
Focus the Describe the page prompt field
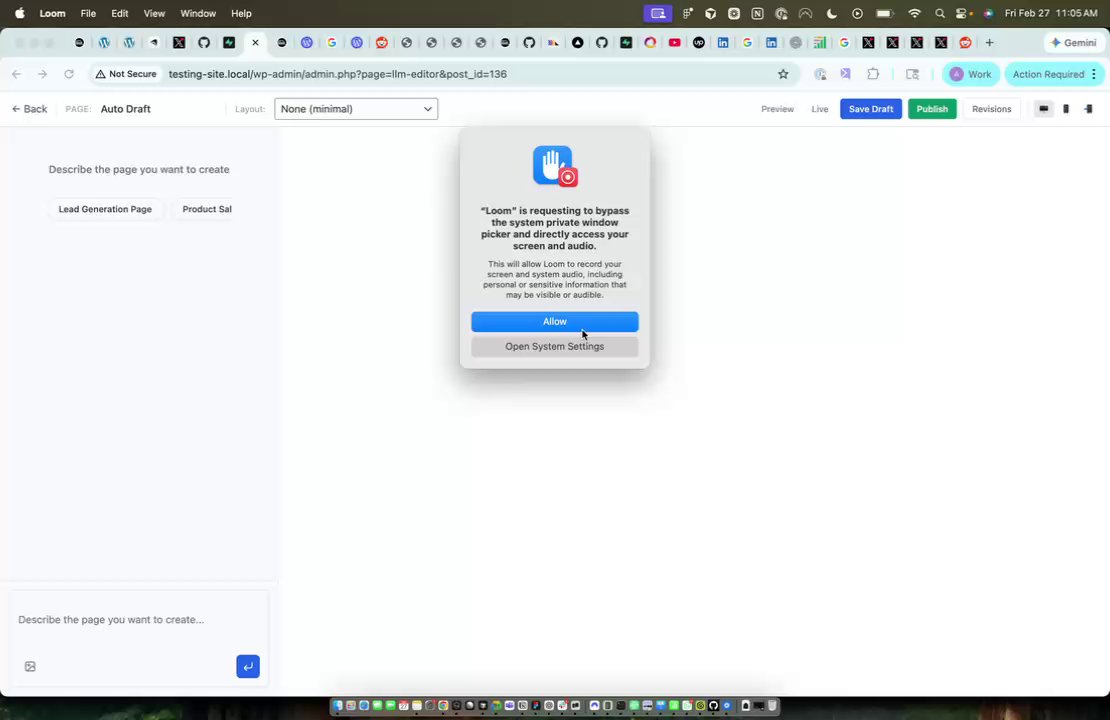[139, 619]
